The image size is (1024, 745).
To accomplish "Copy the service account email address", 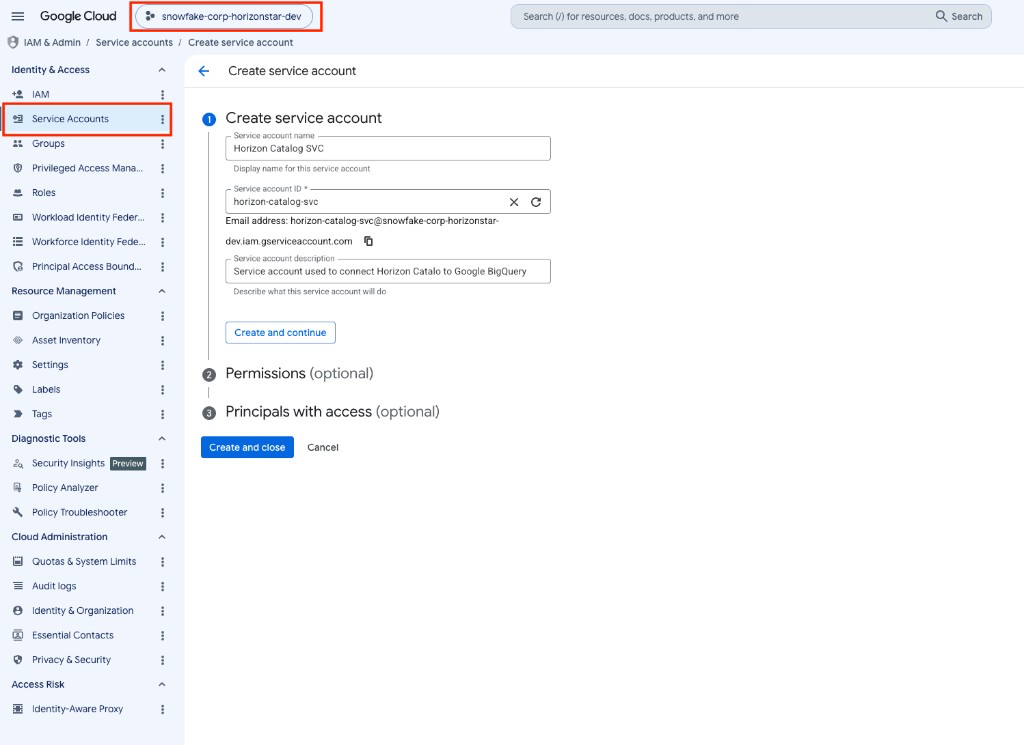I will tap(368, 241).
